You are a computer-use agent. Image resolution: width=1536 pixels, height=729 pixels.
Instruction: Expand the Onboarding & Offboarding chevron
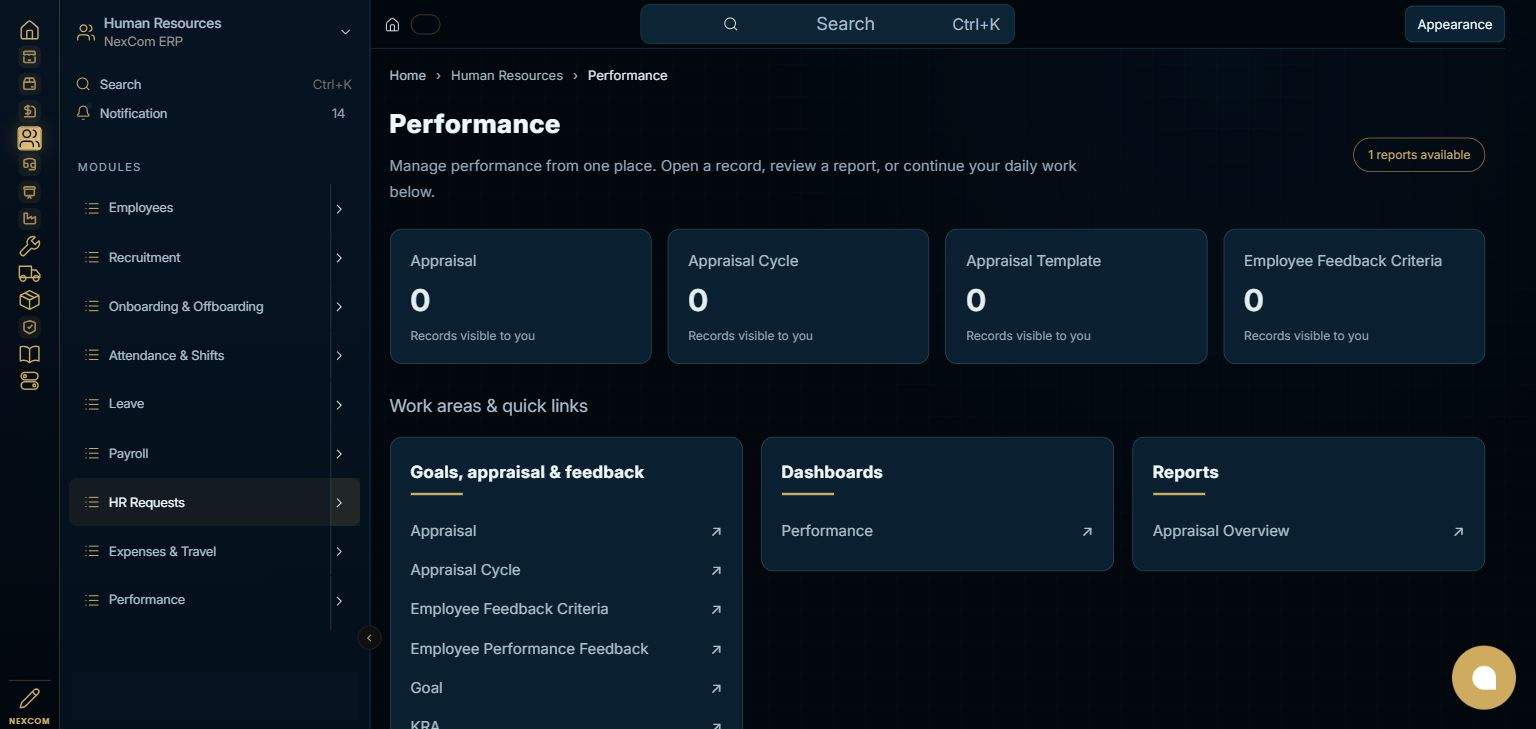click(339, 306)
